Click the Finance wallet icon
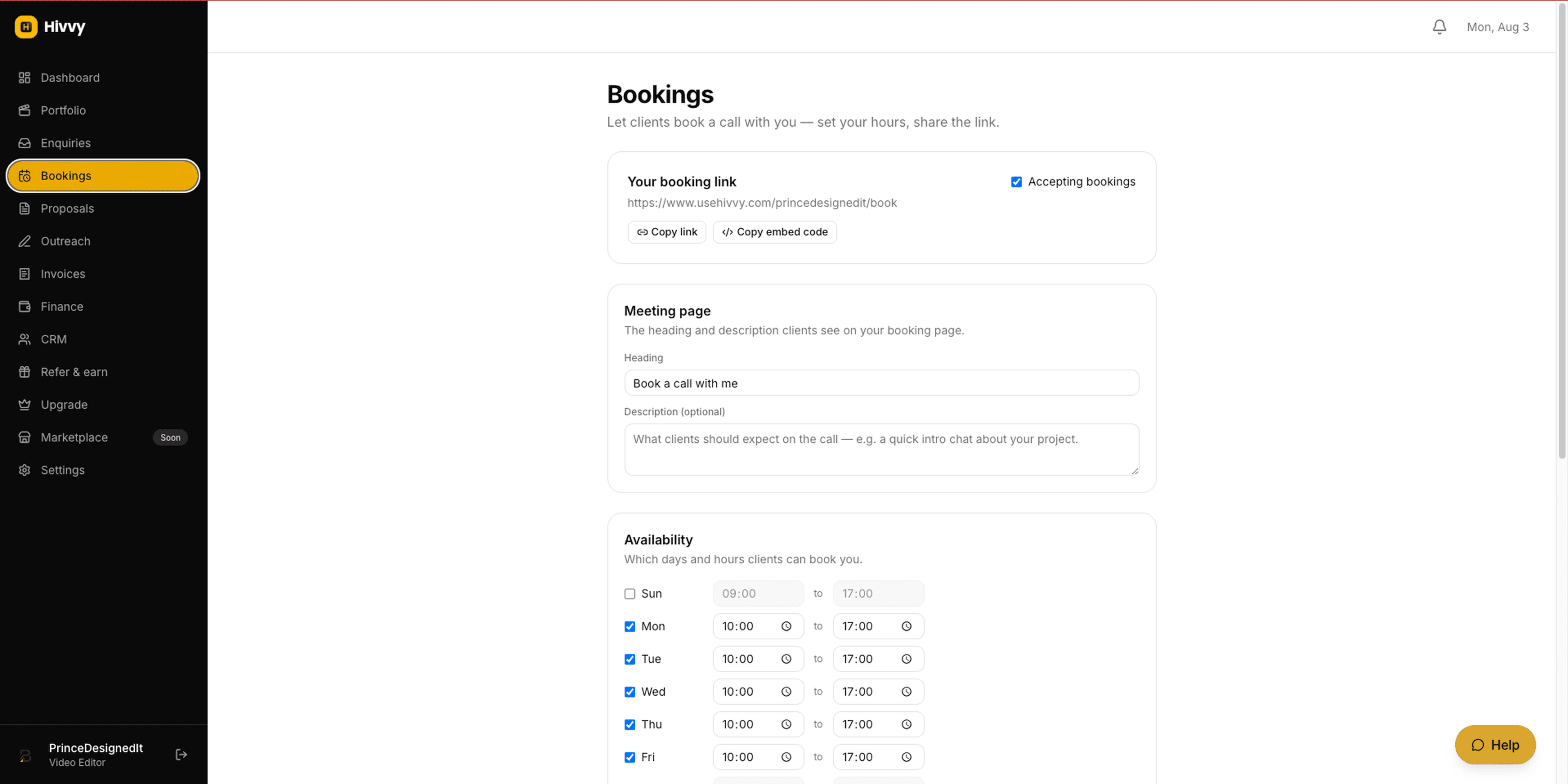 coord(25,306)
